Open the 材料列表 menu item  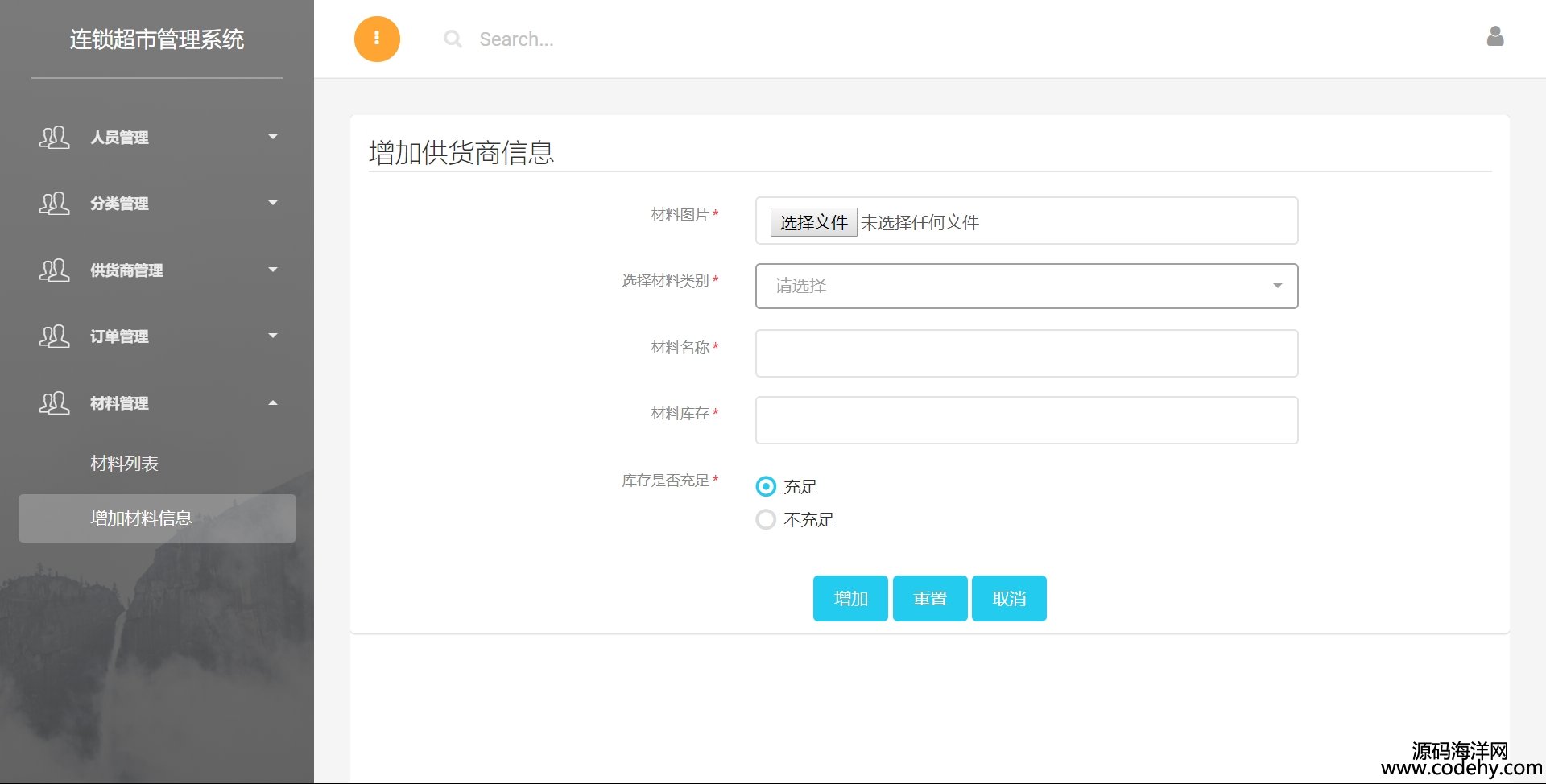coord(124,464)
